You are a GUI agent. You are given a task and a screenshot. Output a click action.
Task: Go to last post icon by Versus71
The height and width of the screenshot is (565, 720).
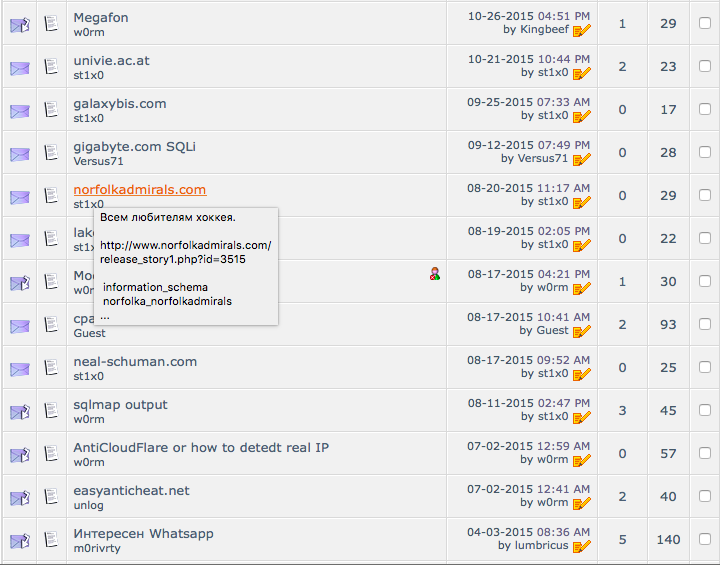pos(582,159)
